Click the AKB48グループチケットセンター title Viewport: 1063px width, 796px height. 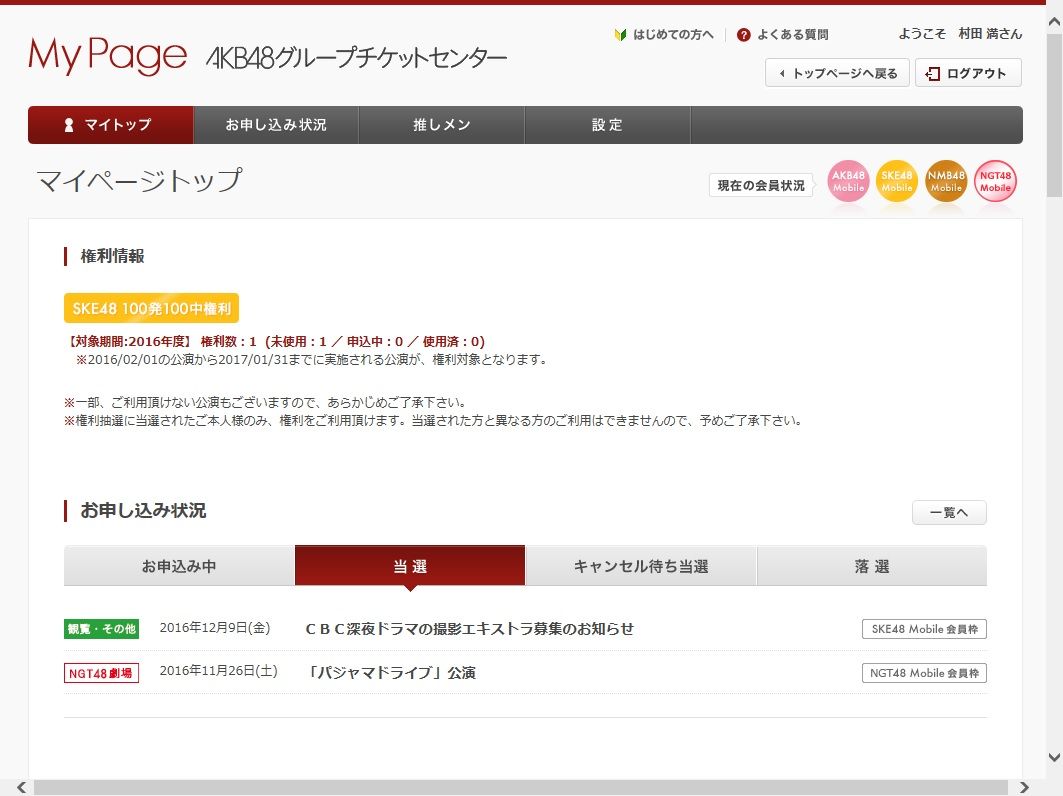pos(356,58)
